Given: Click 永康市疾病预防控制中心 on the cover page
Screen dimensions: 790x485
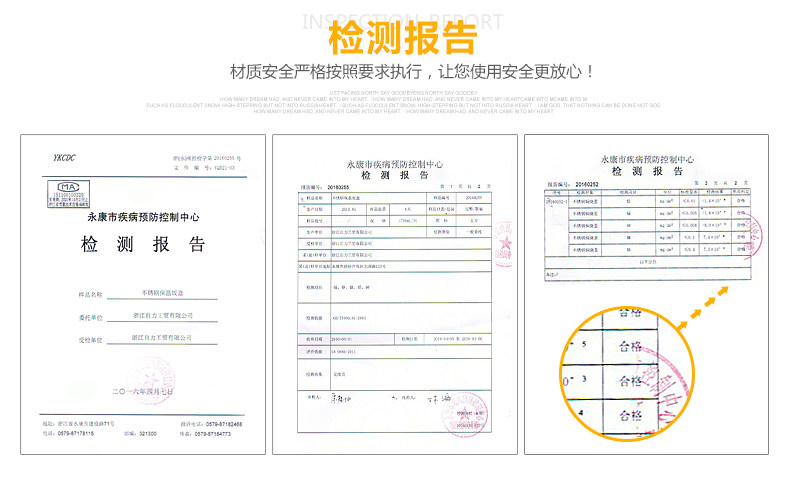Looking at the screenshot, I should click(143, 217).
